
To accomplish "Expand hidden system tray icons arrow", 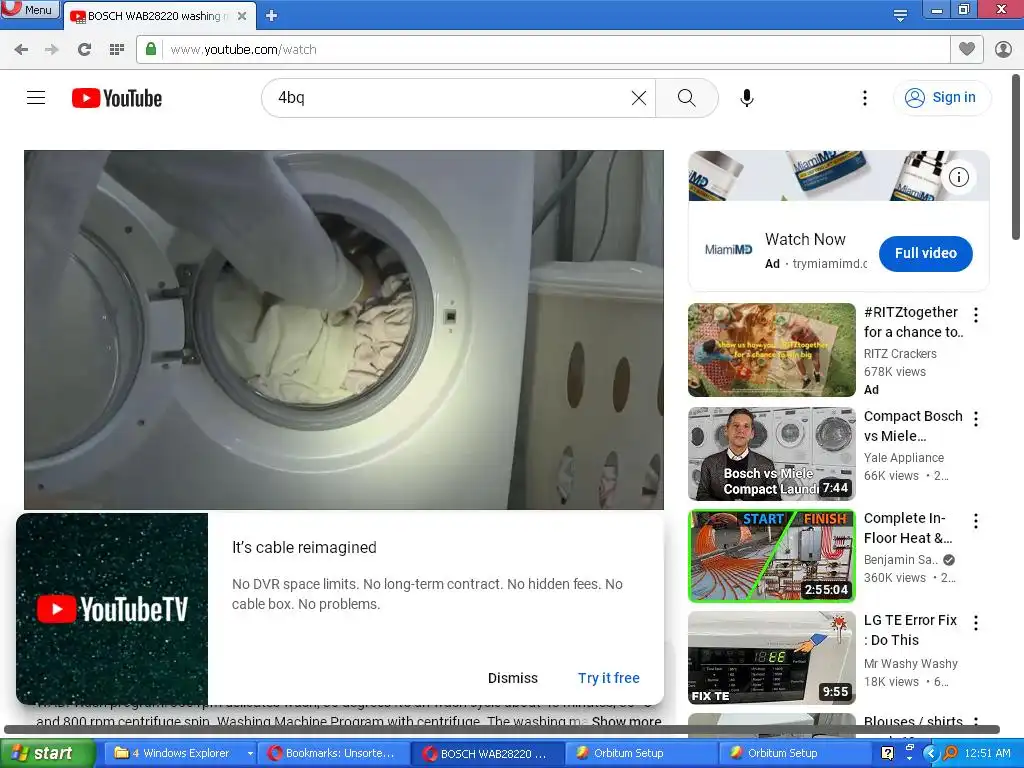I will click(931, 753).
